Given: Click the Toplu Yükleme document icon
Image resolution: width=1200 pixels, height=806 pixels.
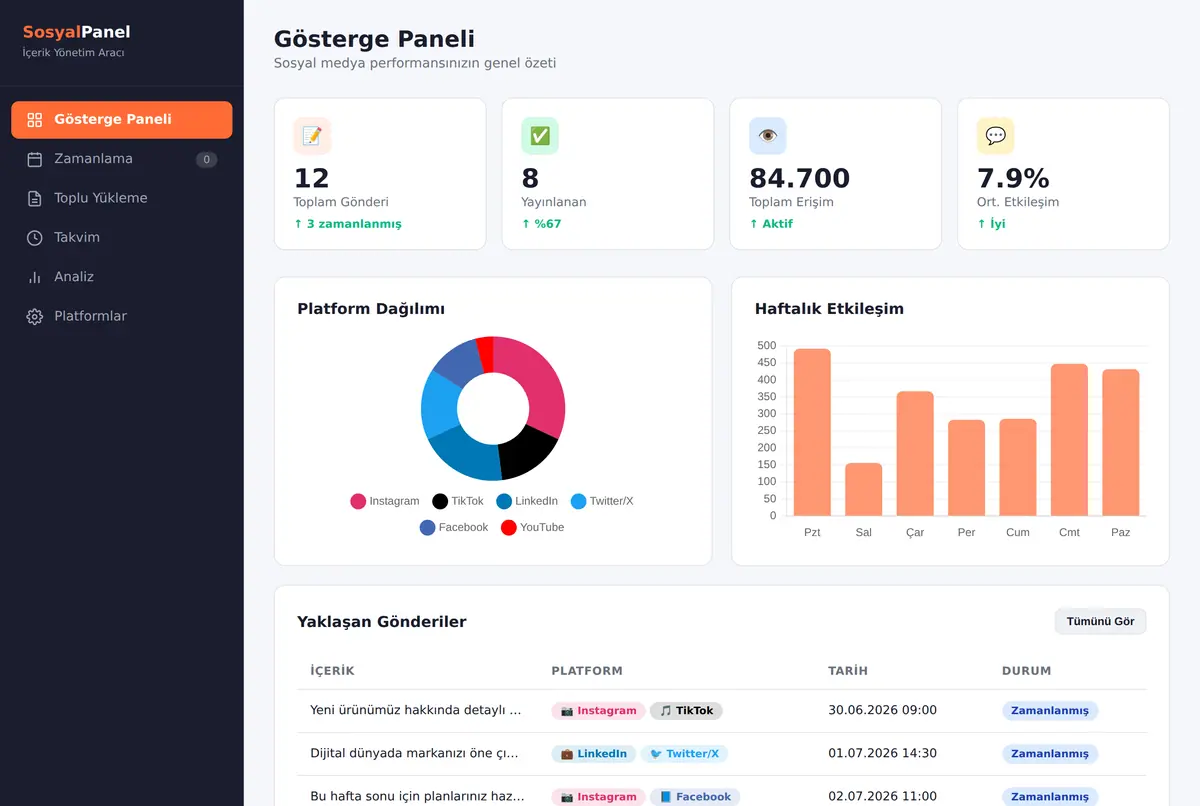Looking at the screenshot, I should click(x=35, y=198).
